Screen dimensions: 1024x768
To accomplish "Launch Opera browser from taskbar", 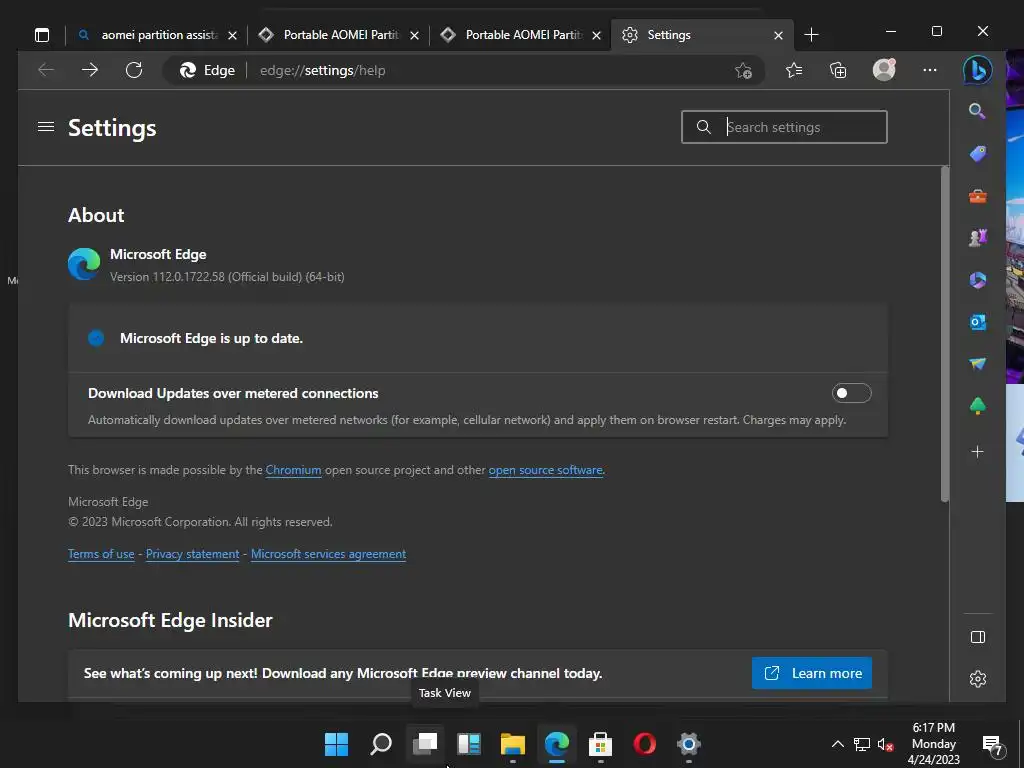I will tap(645, 744).
